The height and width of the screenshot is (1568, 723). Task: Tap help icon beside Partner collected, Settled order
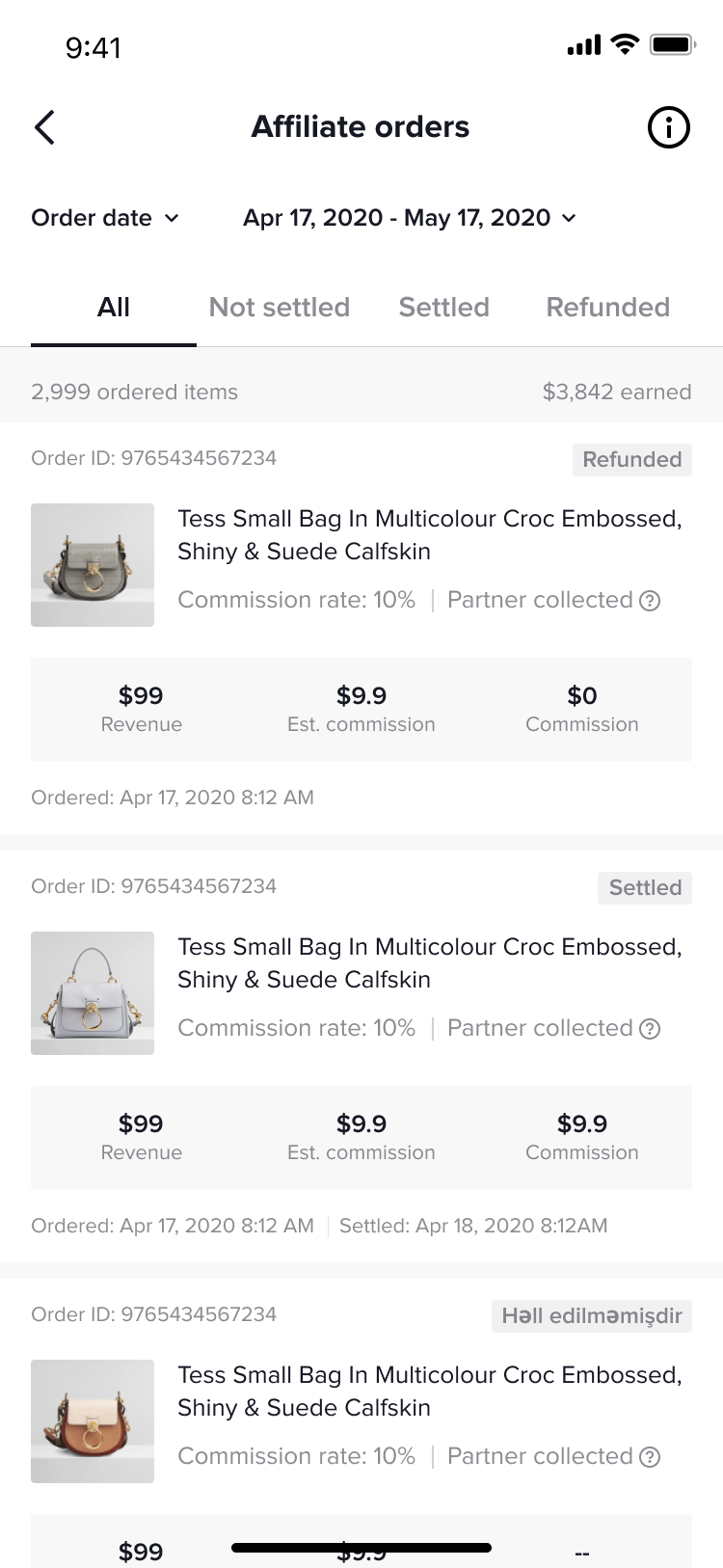coord(651,1029)
